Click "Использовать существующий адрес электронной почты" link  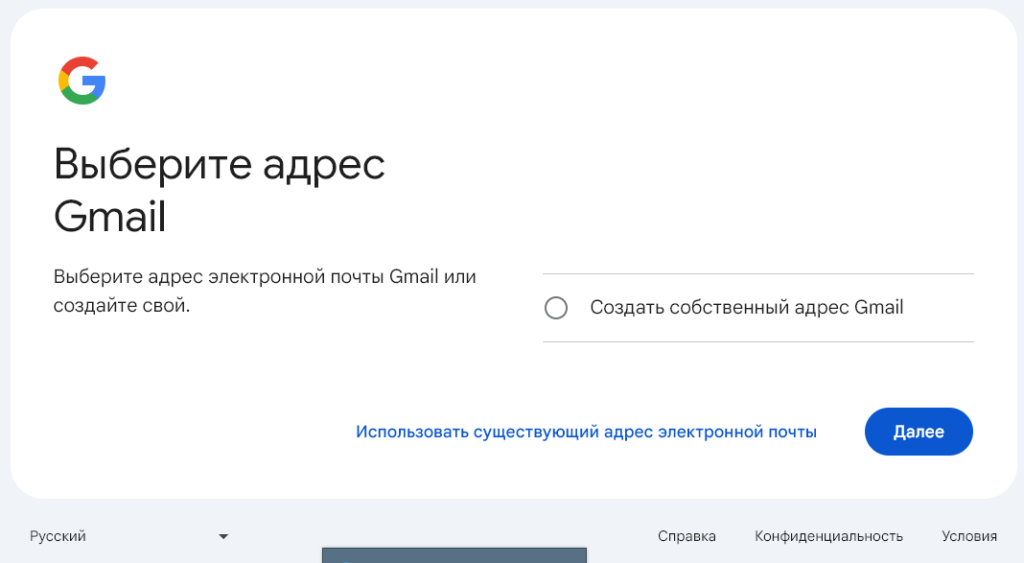point(586,432)
